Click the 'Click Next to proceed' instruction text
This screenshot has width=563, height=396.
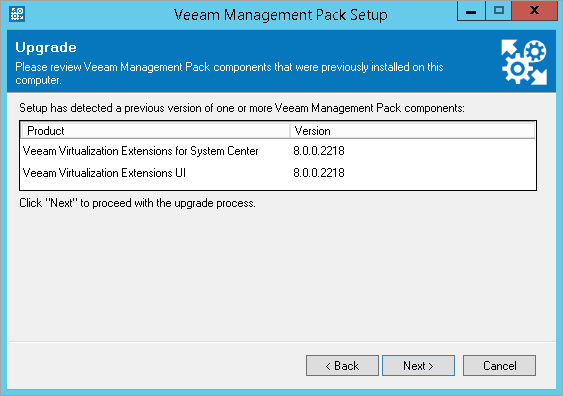pos(138,203)
